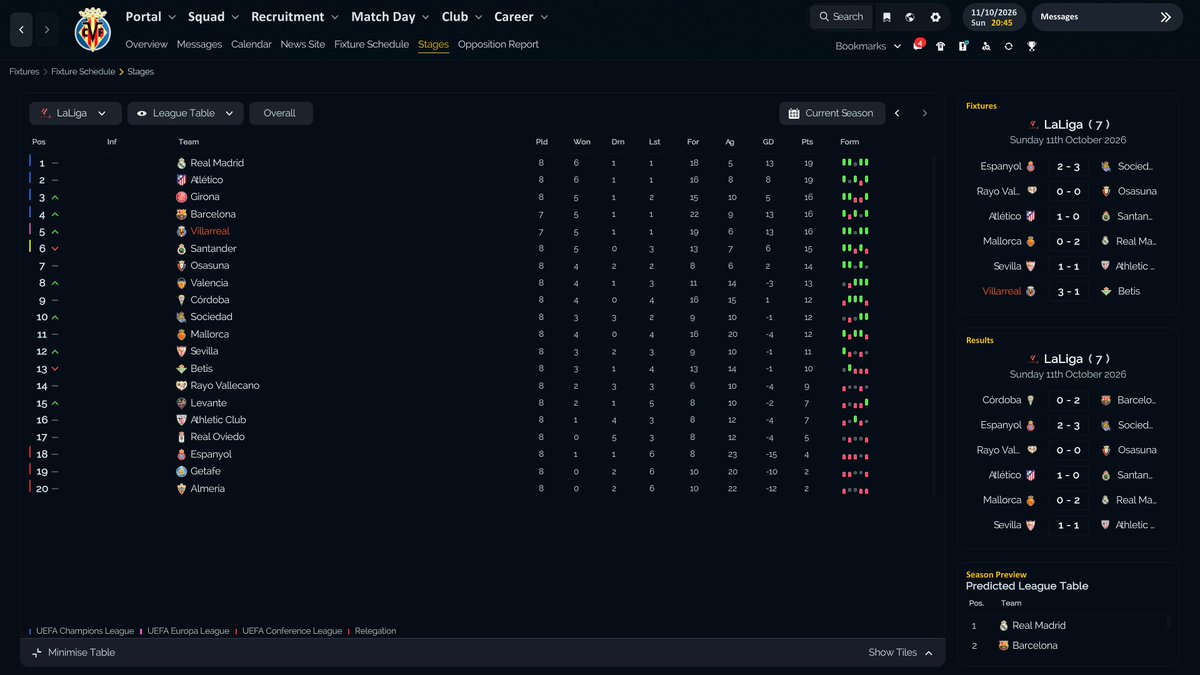Click the Overall filter button
Viewport: 1200px width, 675px height.
(280, 113)
